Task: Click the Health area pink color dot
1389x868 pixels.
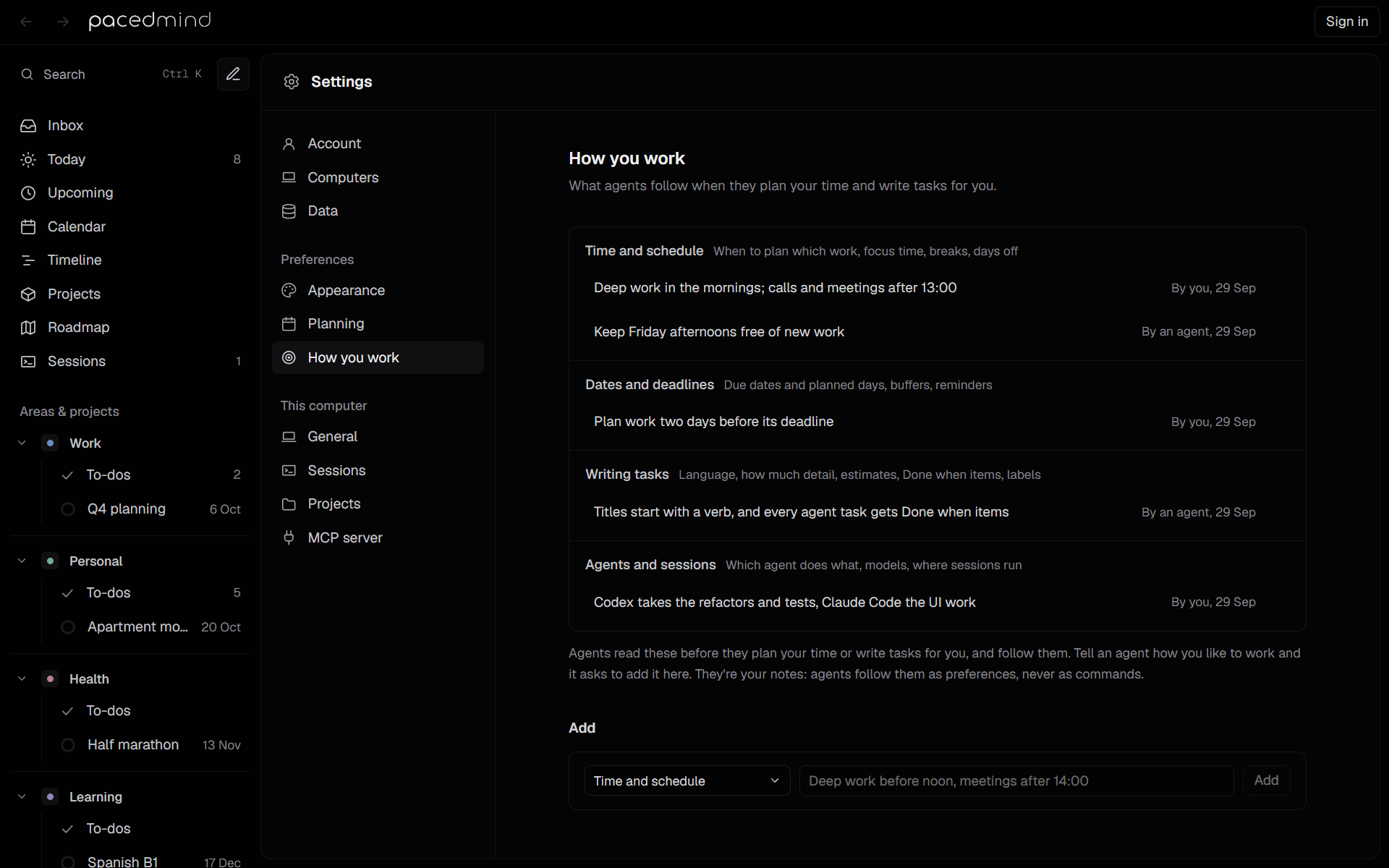Action: coord(50,678)
